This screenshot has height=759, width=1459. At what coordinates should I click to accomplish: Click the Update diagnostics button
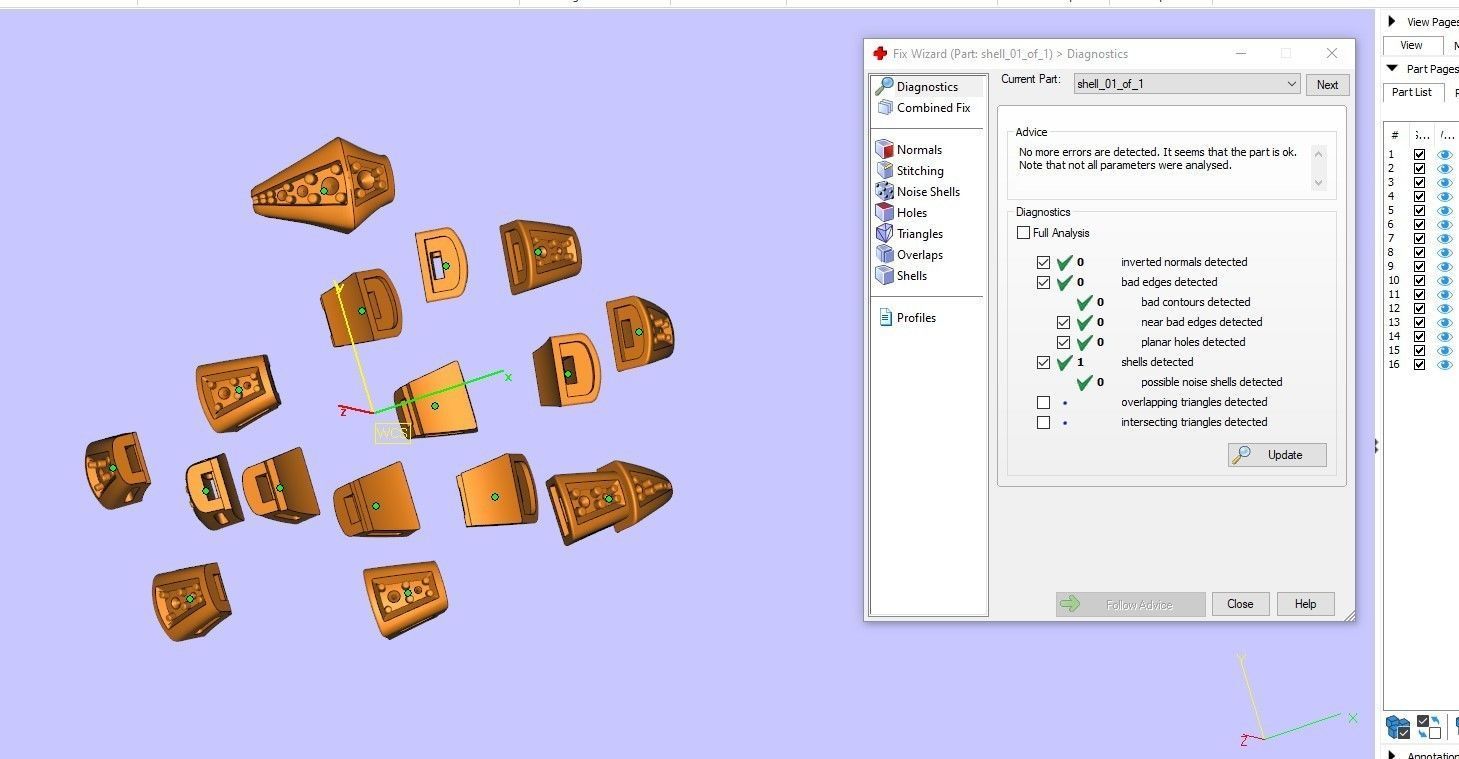(1277, 455)
